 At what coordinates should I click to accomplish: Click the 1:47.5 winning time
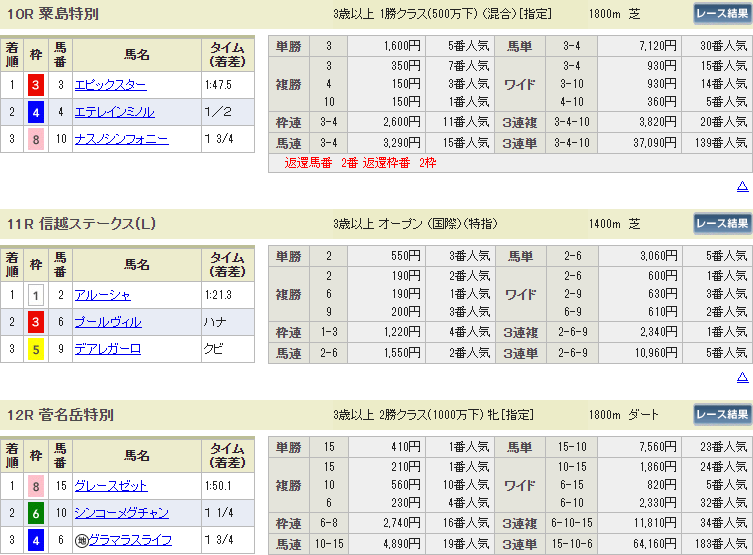(218, 85)
